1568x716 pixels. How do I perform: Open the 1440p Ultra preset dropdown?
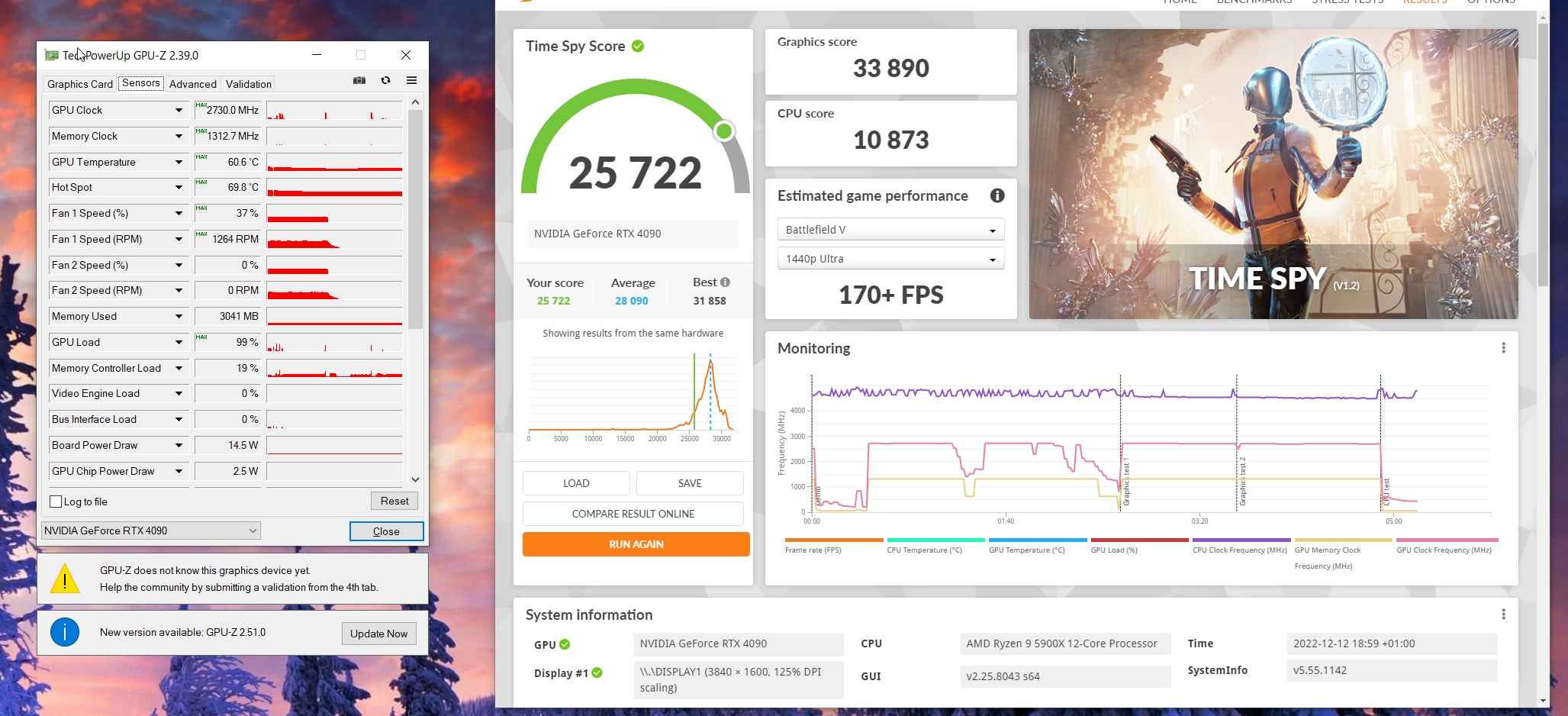(x=890, y=259)
